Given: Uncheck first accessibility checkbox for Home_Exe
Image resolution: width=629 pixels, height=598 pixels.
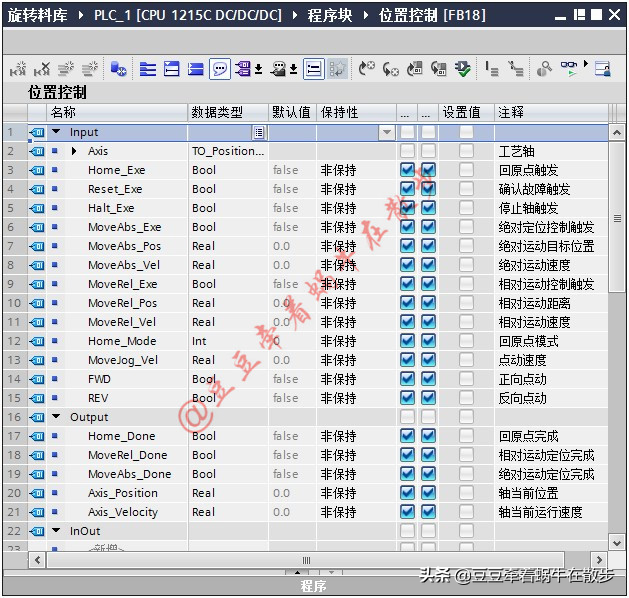Looking at the screenshot, I should pyautogui.click(x=407, y=170).
